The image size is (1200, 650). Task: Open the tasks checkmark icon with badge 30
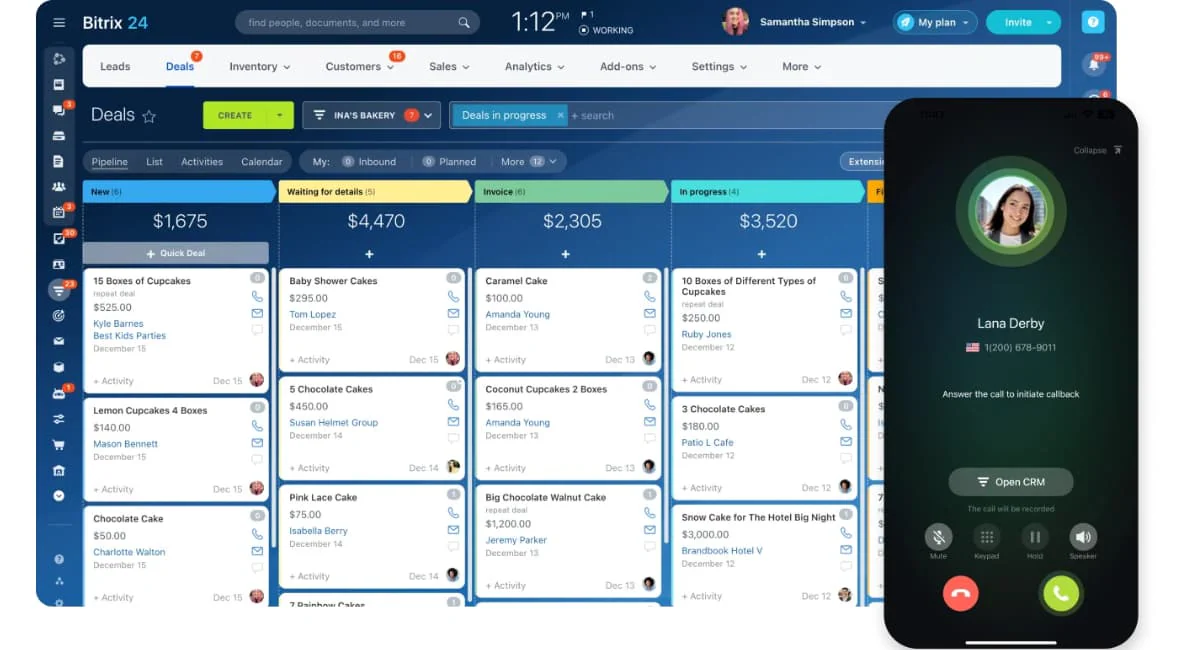(59, 239)
